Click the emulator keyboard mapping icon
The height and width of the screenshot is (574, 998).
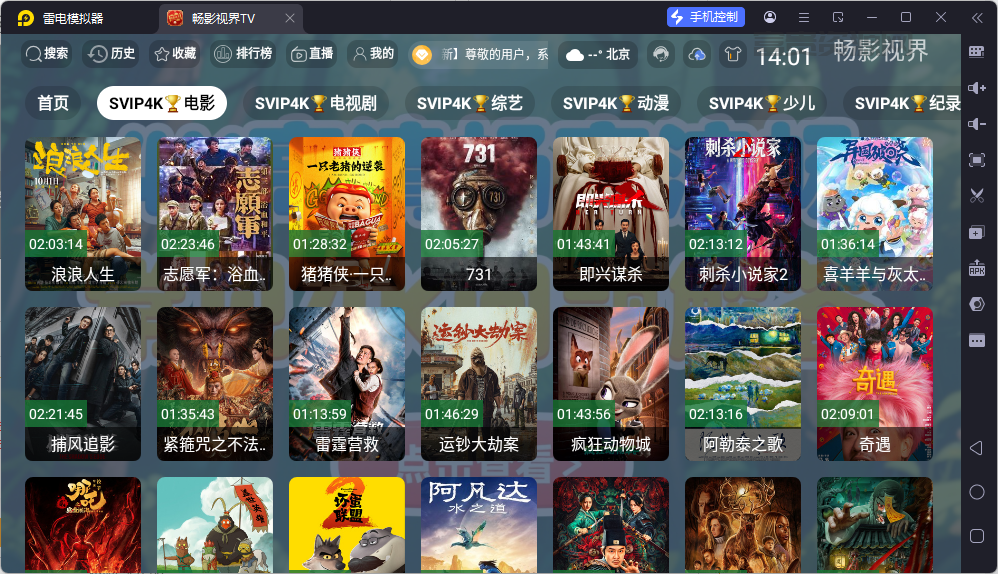pos(977,52)
